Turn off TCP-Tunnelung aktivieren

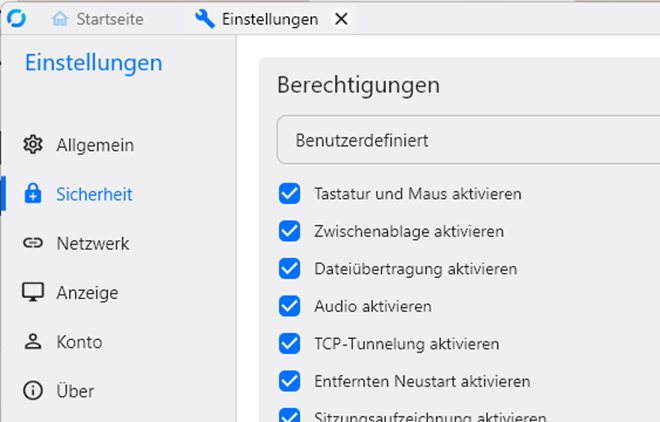[x=290, y=344]
